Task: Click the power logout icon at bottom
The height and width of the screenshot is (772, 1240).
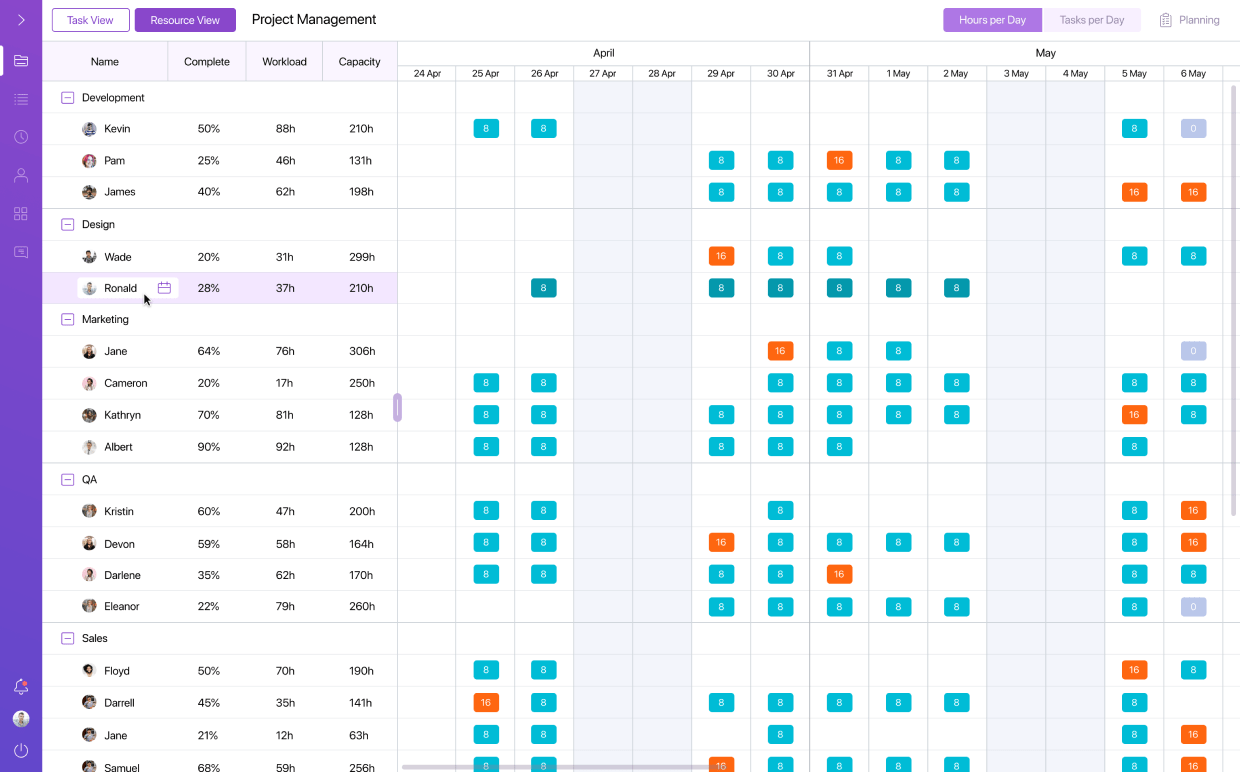Action: click(x=21, y=751)
